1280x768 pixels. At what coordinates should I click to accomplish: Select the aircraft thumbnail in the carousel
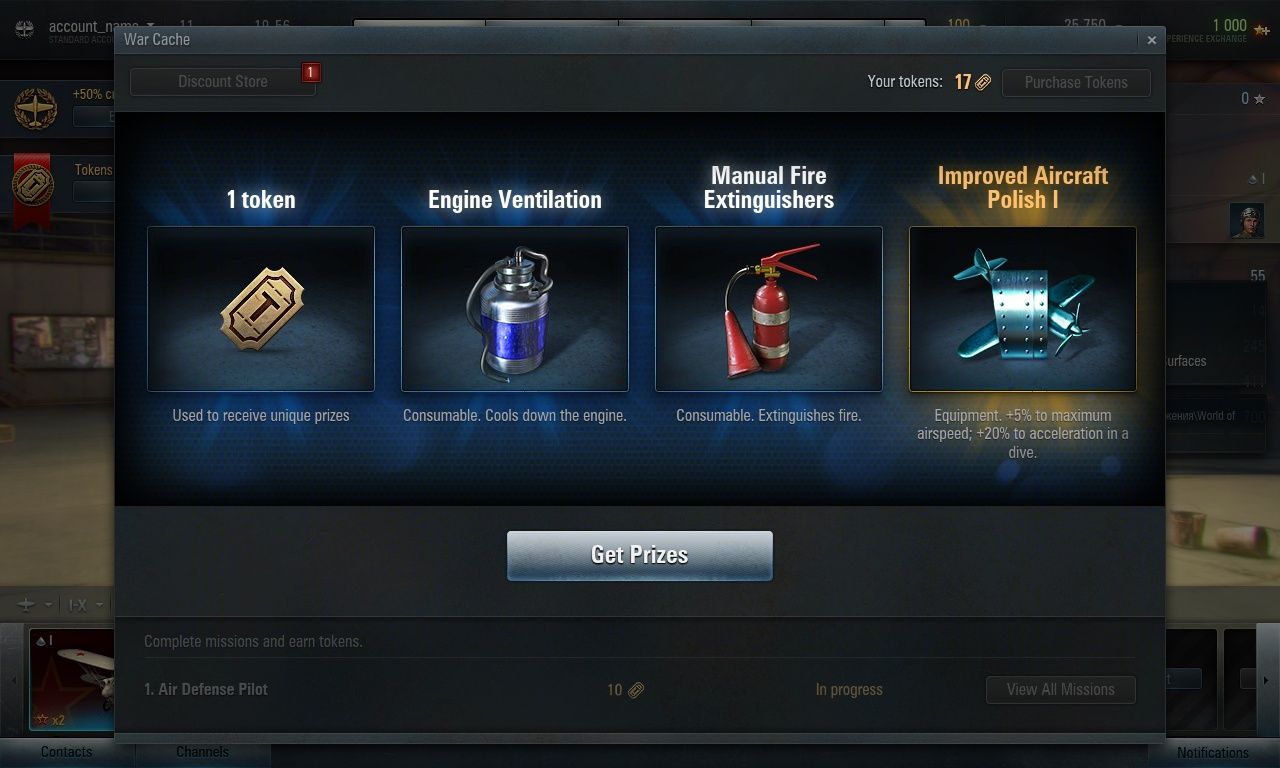72,680
